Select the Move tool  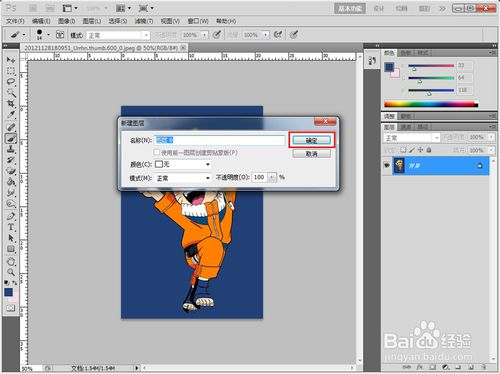pos(11,60)
